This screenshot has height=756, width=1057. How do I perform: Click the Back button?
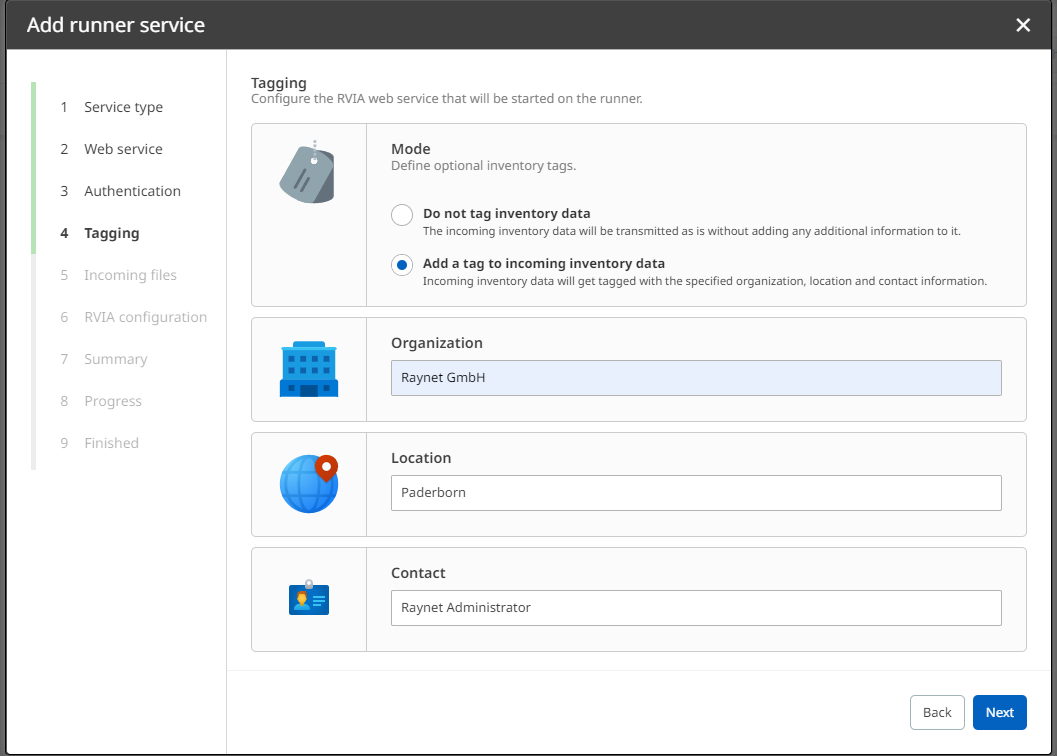tap(937, 712)
